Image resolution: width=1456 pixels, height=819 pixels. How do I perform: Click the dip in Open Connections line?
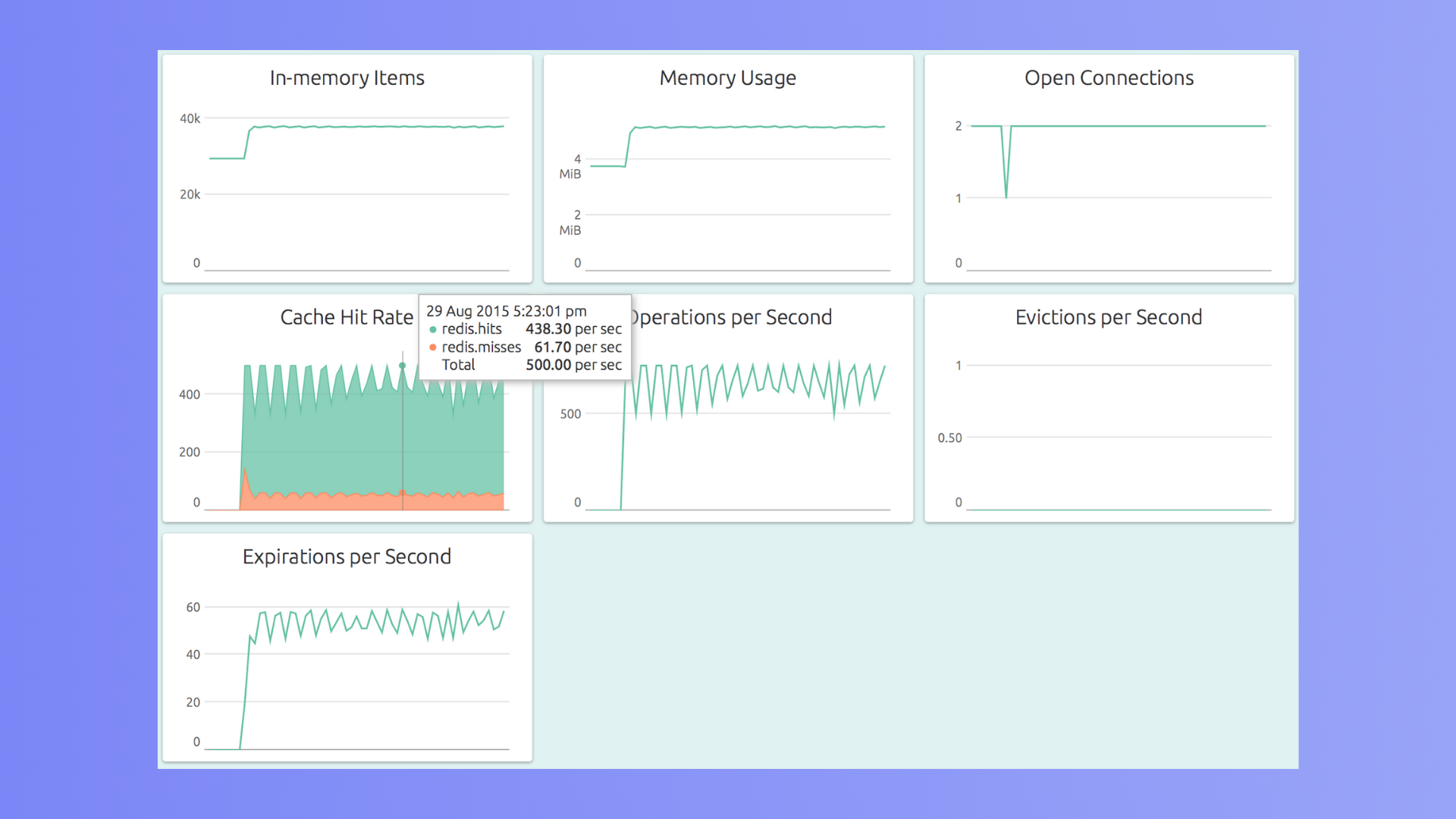click(1006, 196)
